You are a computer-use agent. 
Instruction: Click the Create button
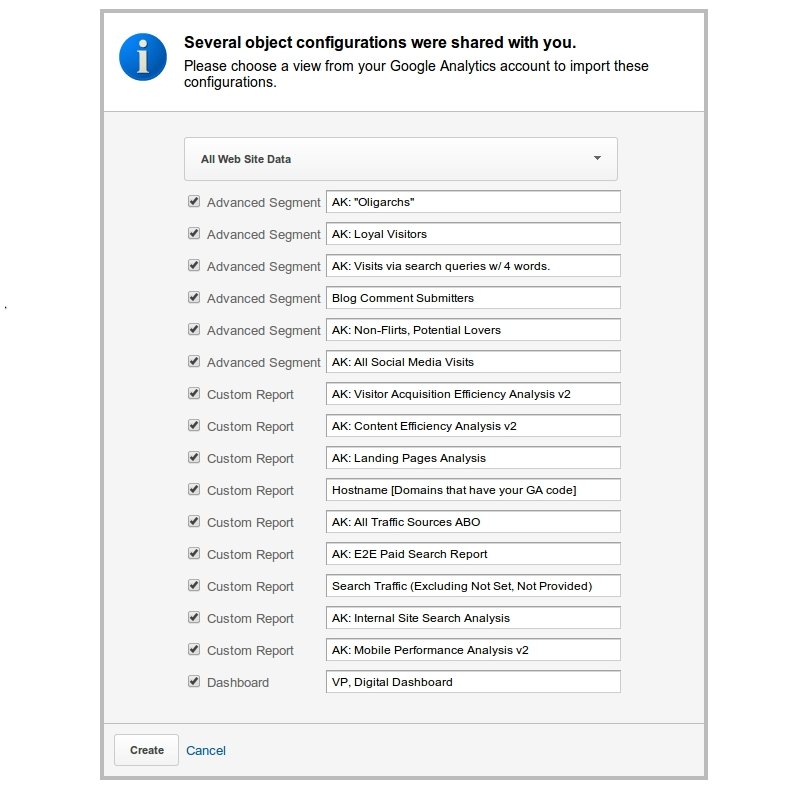pyautogui.click(x=147, y=750)
